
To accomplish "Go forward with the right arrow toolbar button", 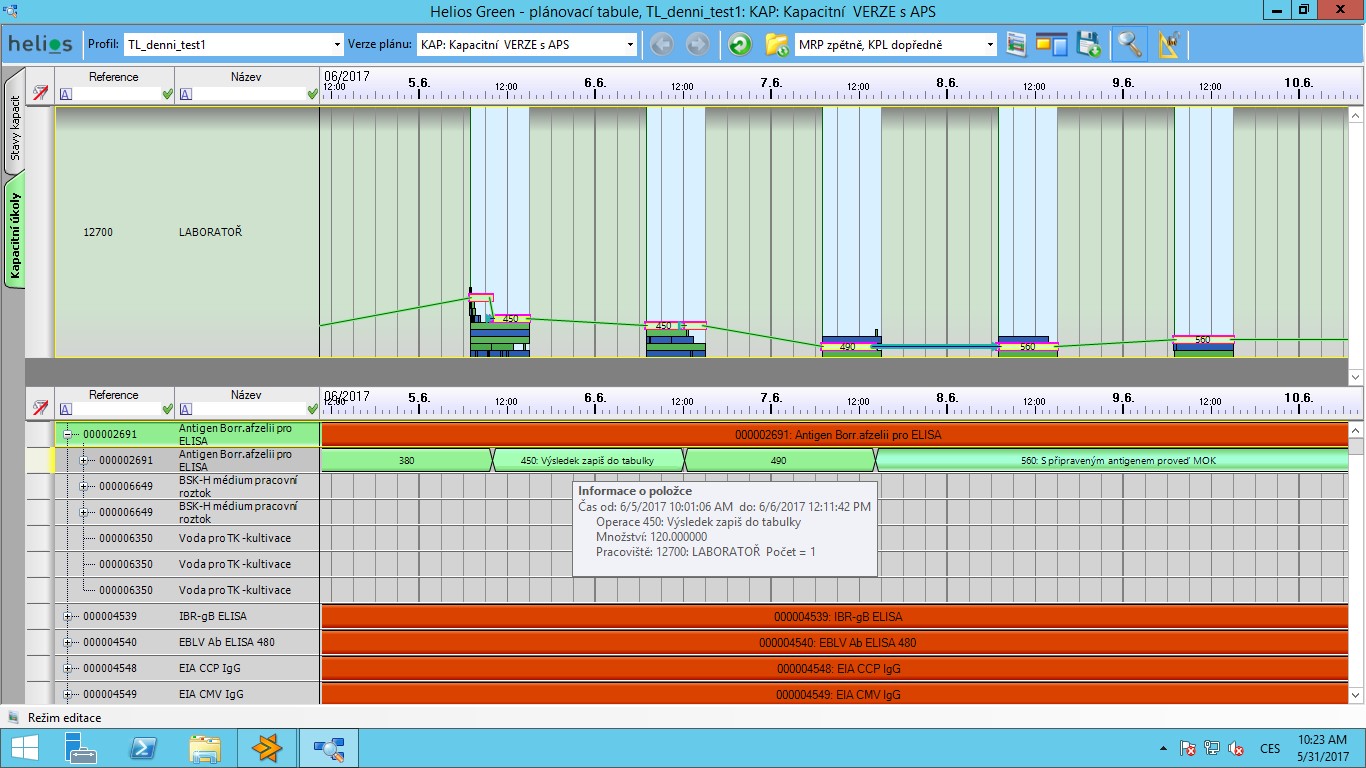I will coord(698,44).
